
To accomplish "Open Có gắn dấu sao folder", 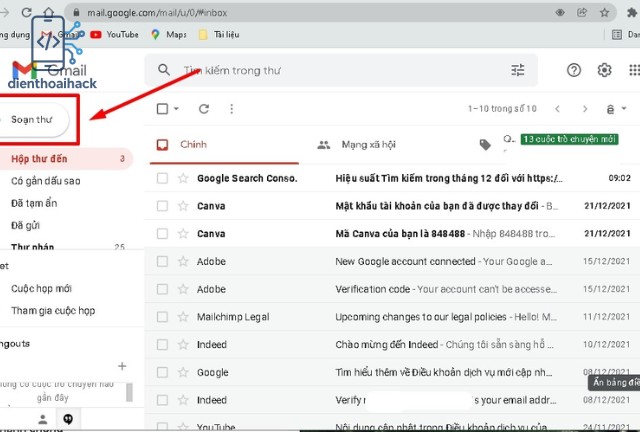I will coord(46,181).
